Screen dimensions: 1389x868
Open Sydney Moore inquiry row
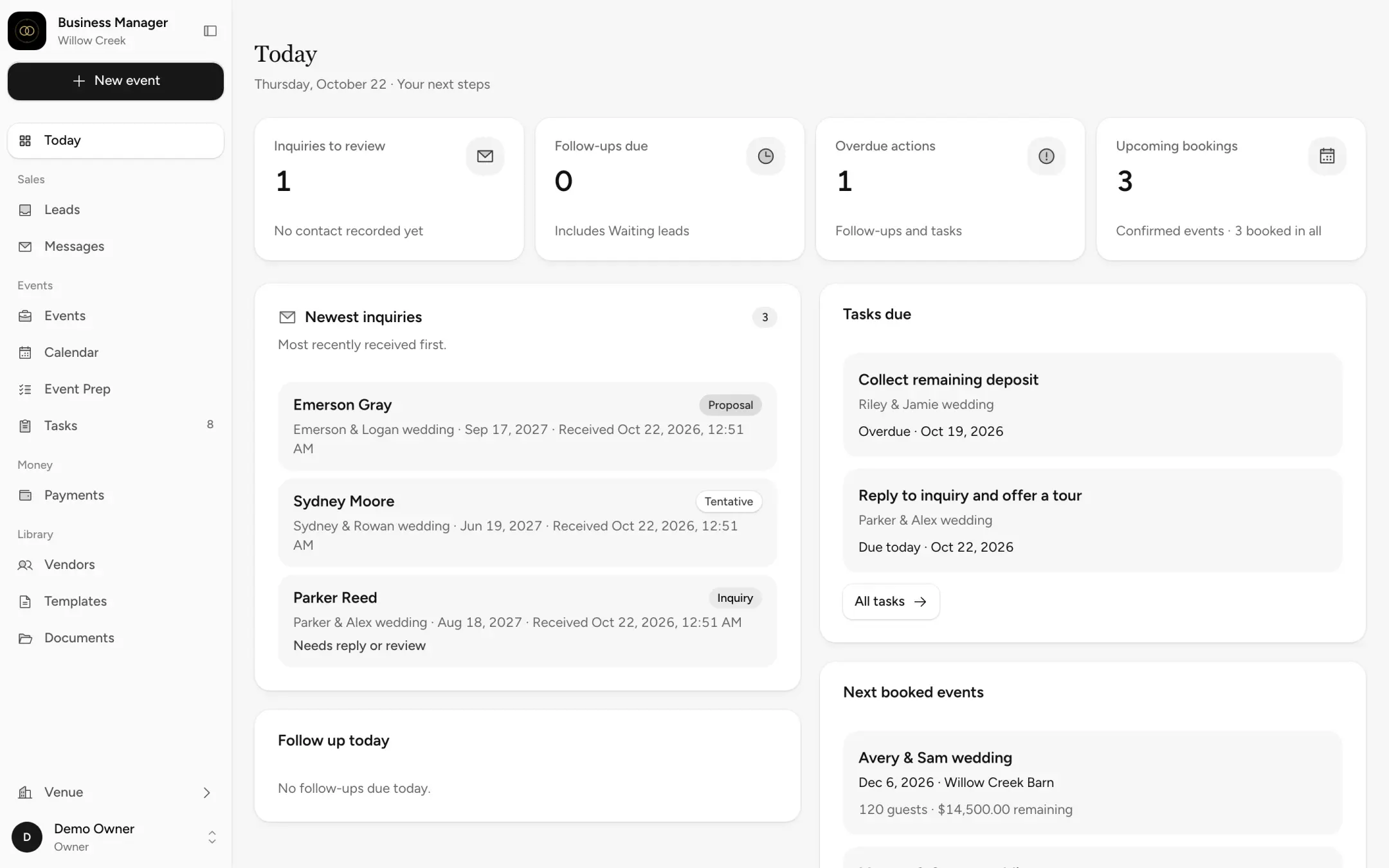527,523
